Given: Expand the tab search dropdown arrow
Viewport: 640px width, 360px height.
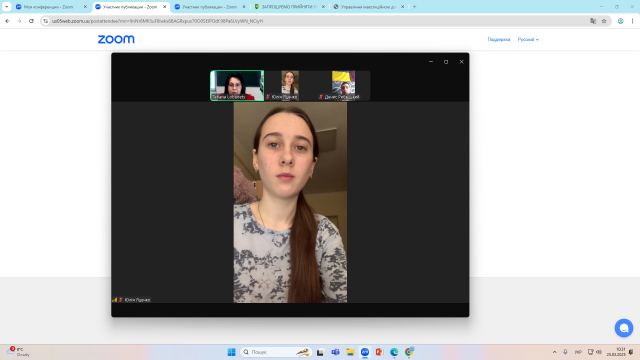Looking at the screenshot, I should pos(7,7).
